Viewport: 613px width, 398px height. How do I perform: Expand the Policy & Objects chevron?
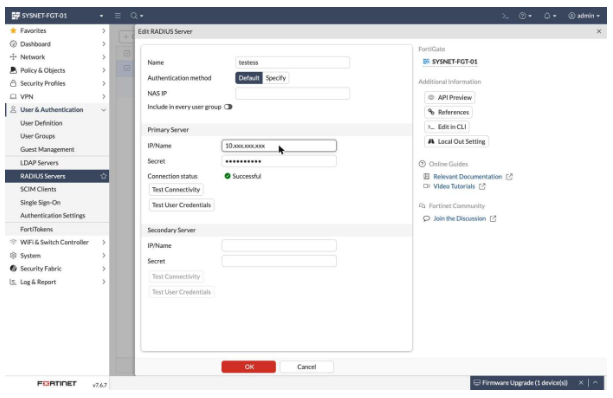click(104, 70)
